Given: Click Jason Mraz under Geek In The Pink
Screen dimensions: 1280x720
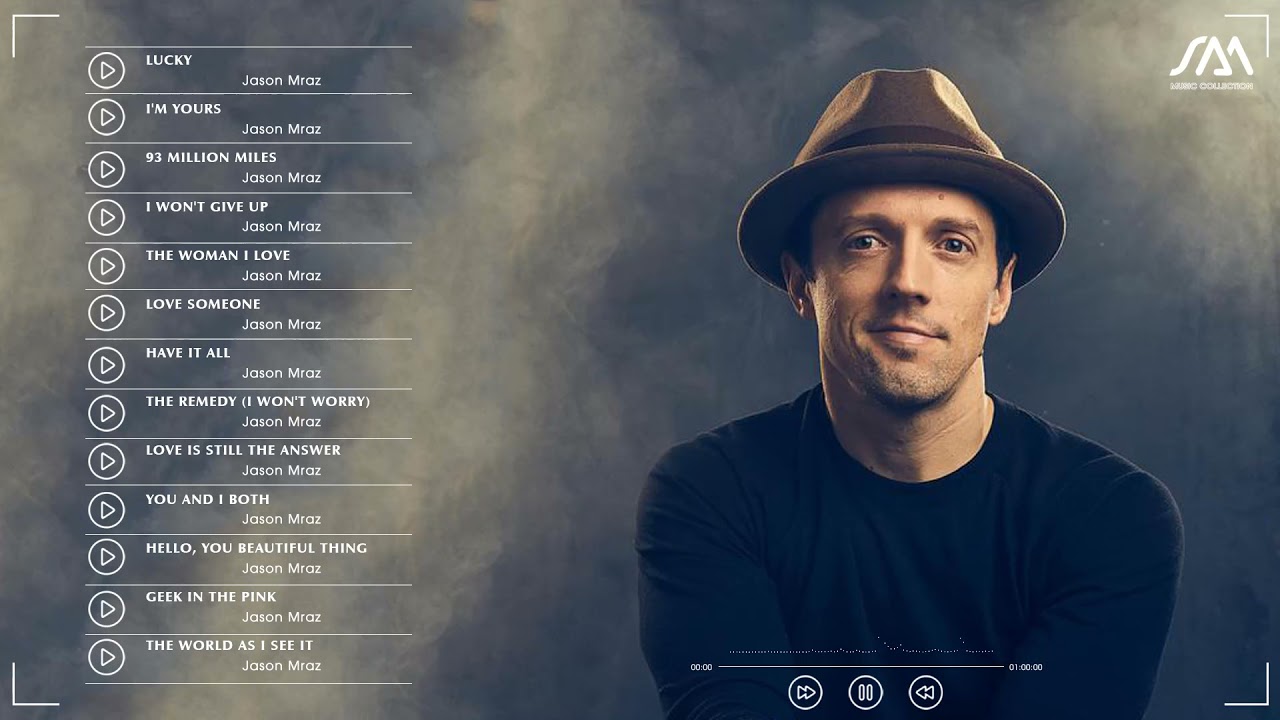Looking at the screenshot, I should click(281, 617).
